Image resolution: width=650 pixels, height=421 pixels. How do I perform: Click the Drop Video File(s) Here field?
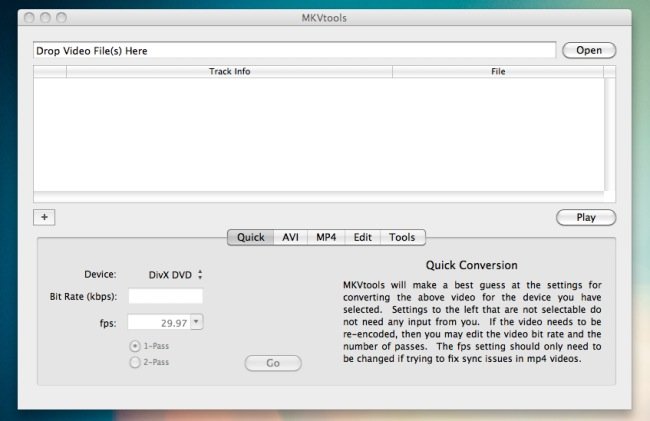tap(294, 51)
